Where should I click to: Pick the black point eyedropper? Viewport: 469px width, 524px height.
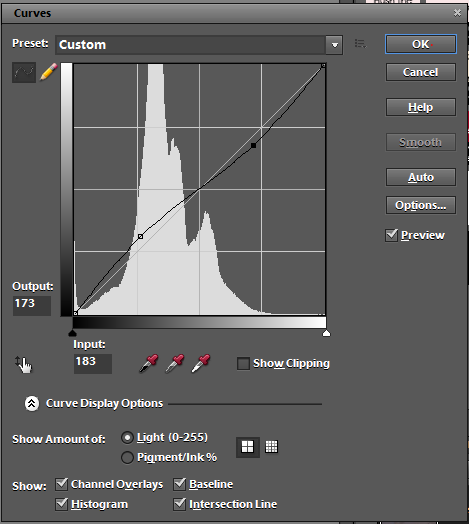148,363
